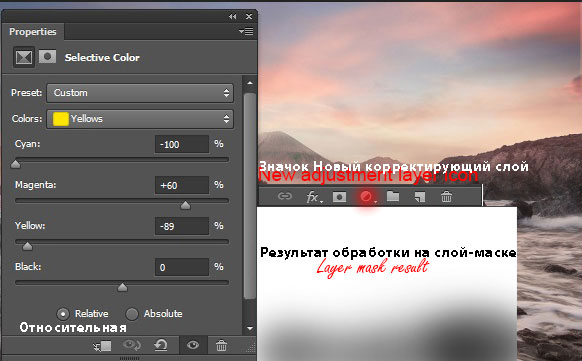Open the Preset dropdown set to Custom

click(x=140, y=93)
